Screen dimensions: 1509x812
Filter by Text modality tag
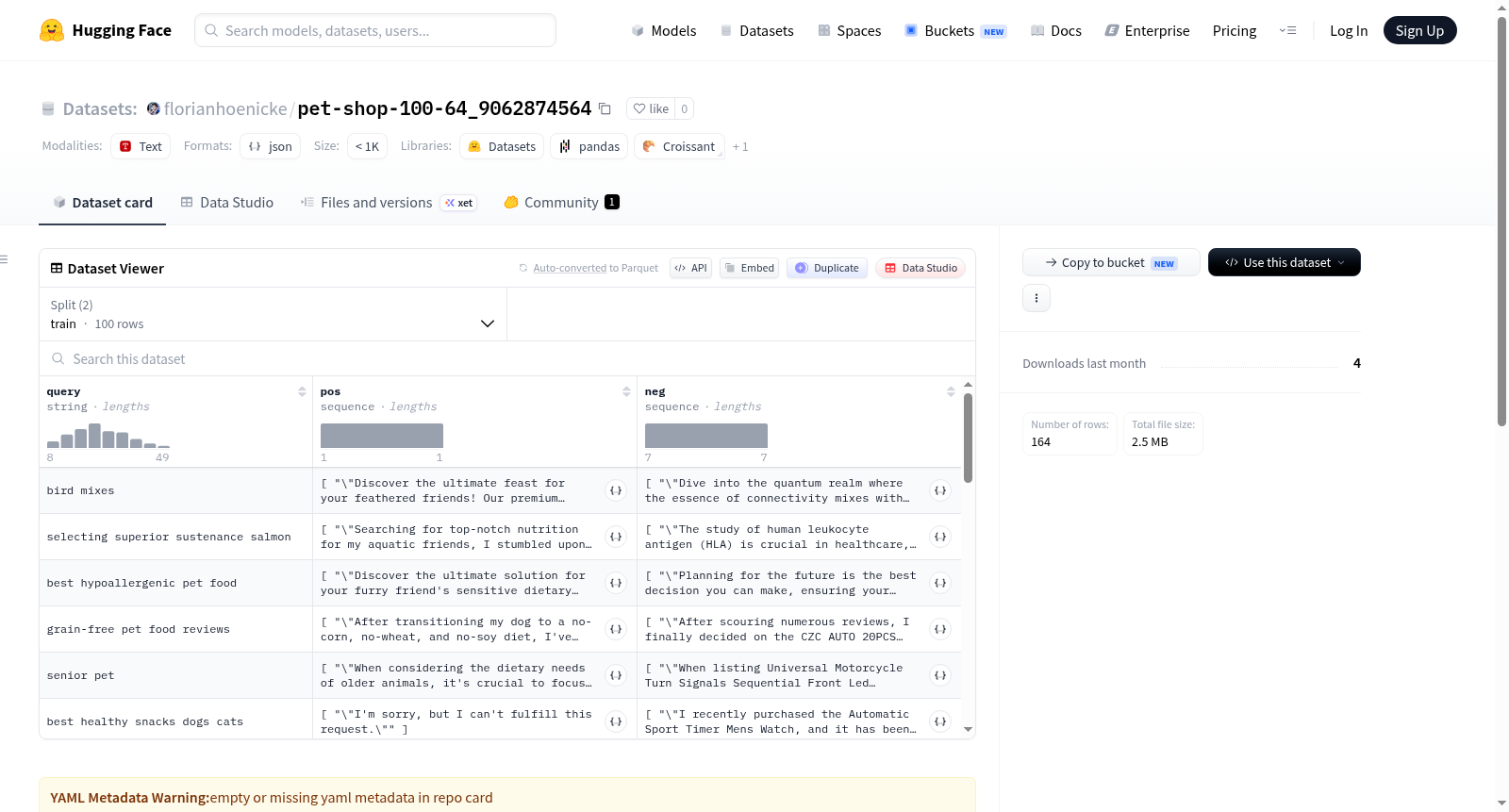pos(141,146)
